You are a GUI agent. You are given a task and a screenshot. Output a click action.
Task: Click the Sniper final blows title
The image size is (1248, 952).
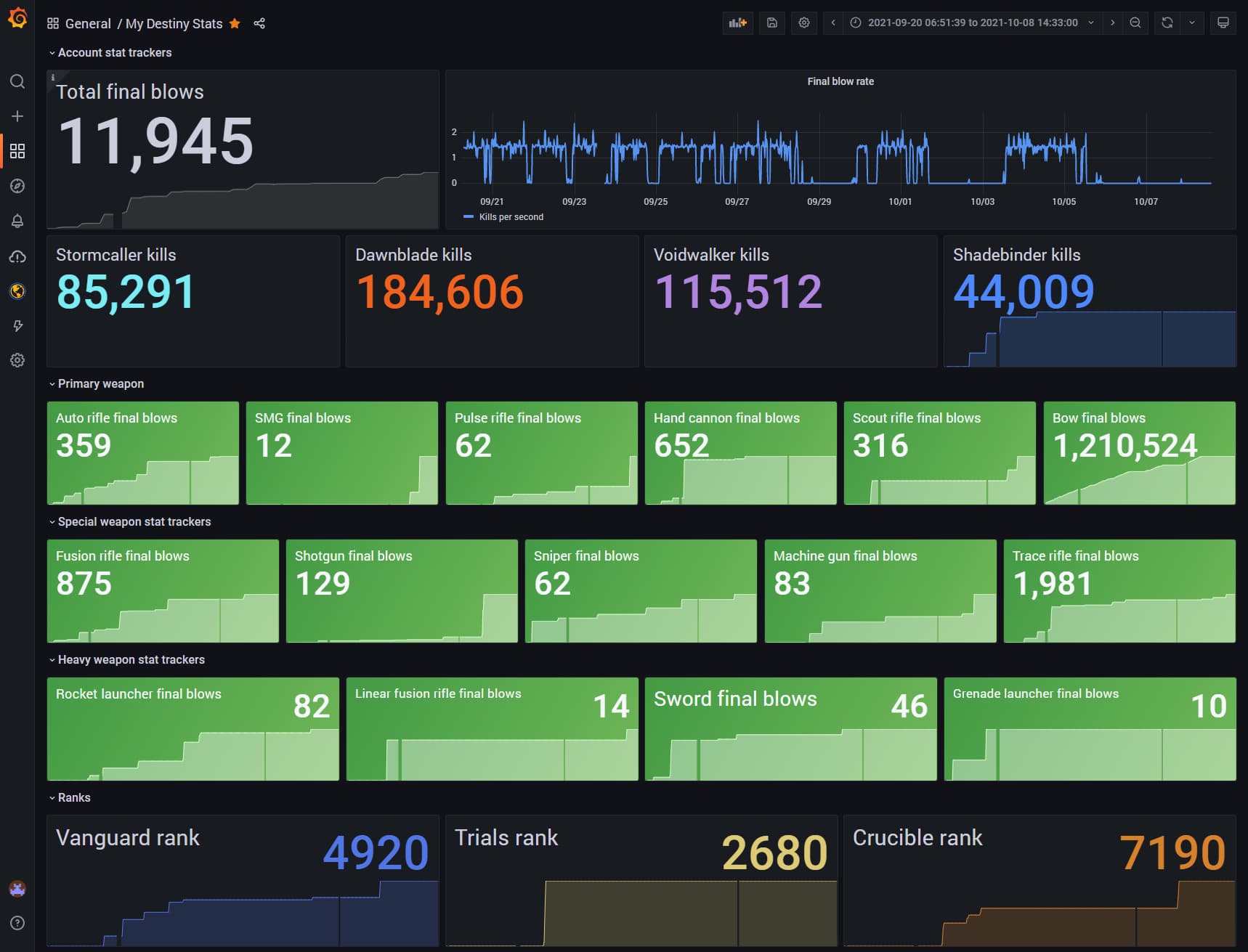(586, 556)
